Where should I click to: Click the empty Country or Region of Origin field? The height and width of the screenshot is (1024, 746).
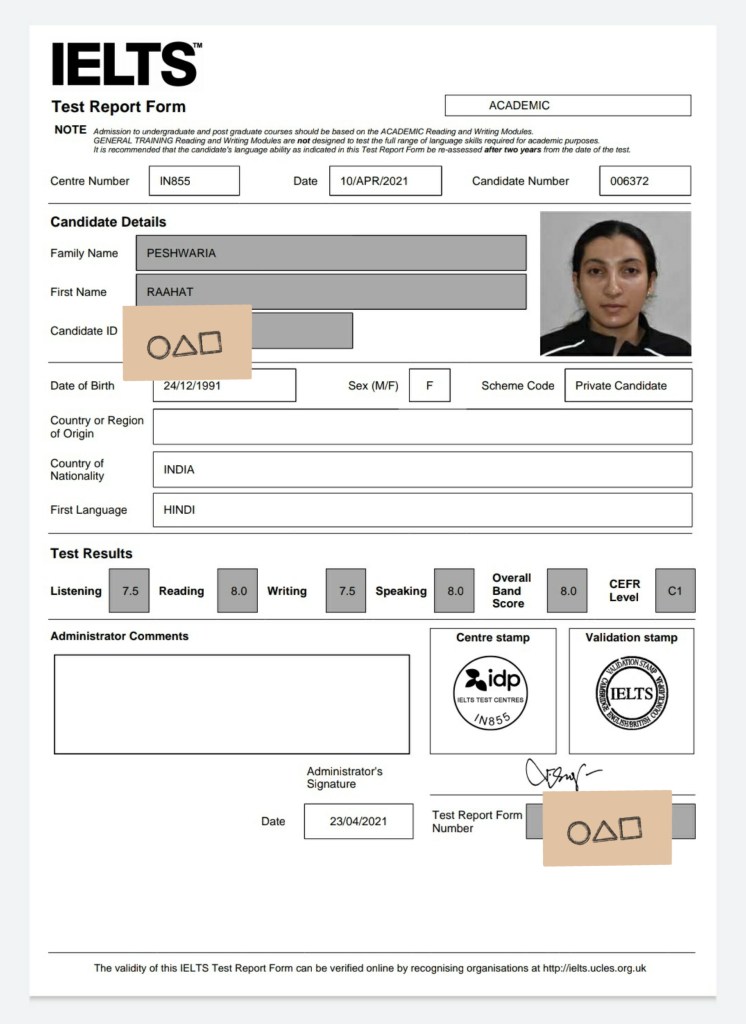click(422, 427)
